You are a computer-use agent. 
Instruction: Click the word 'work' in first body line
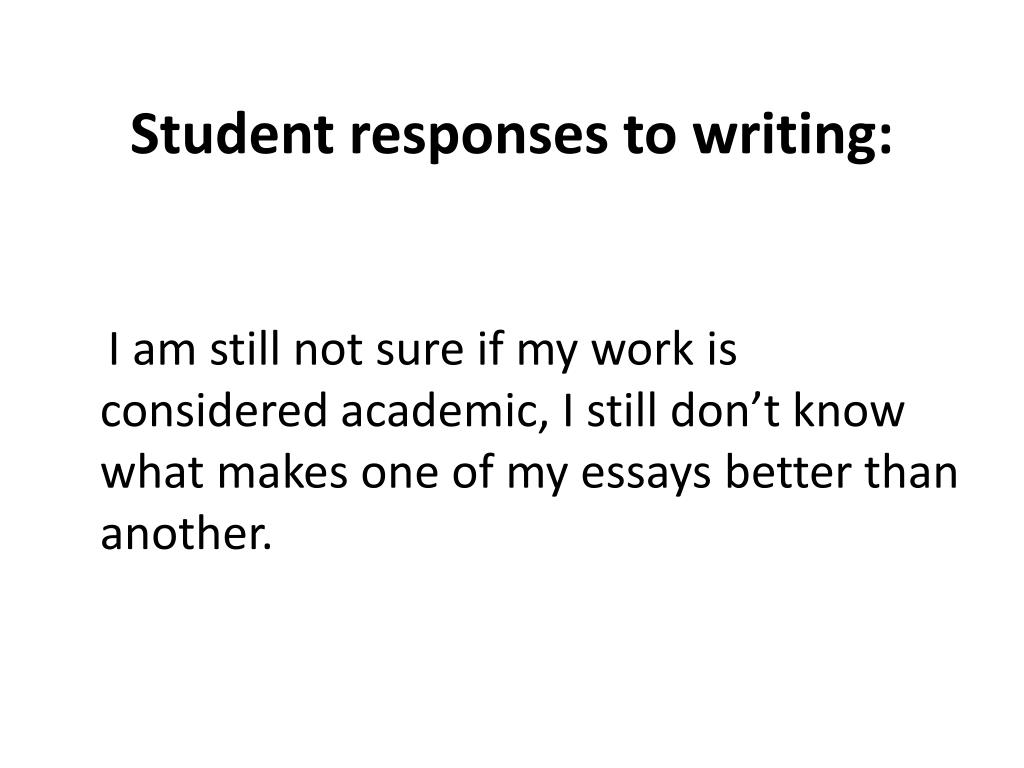click(x=643, y=349)
